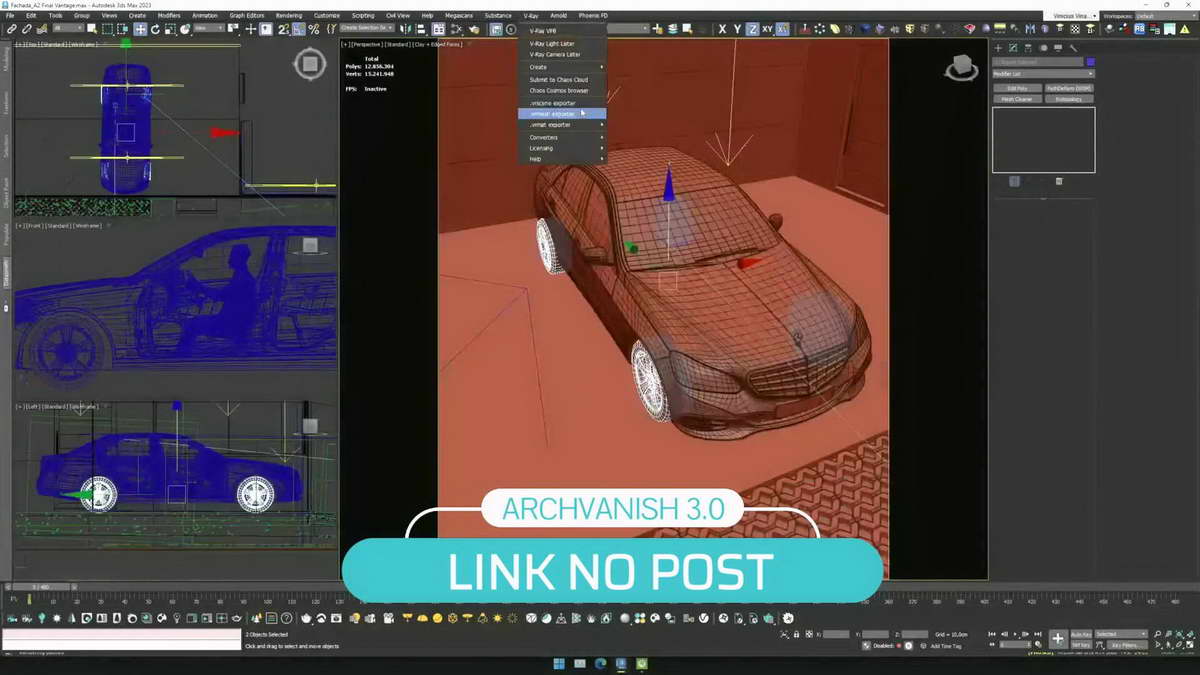The image size is (1200, 675).
Task: Open Key Filters dialog
Action: [1125, 646]
